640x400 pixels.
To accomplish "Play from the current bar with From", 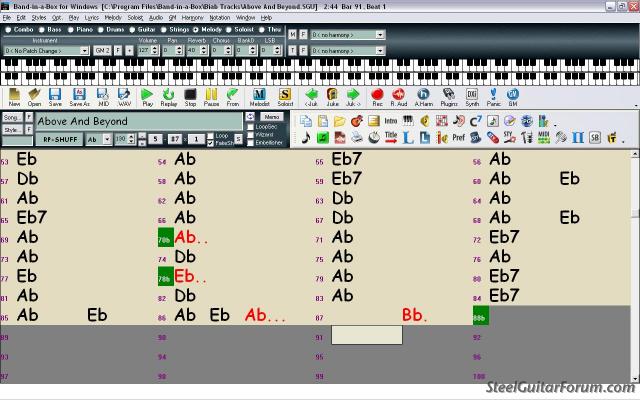I will (x=233, y=97).
